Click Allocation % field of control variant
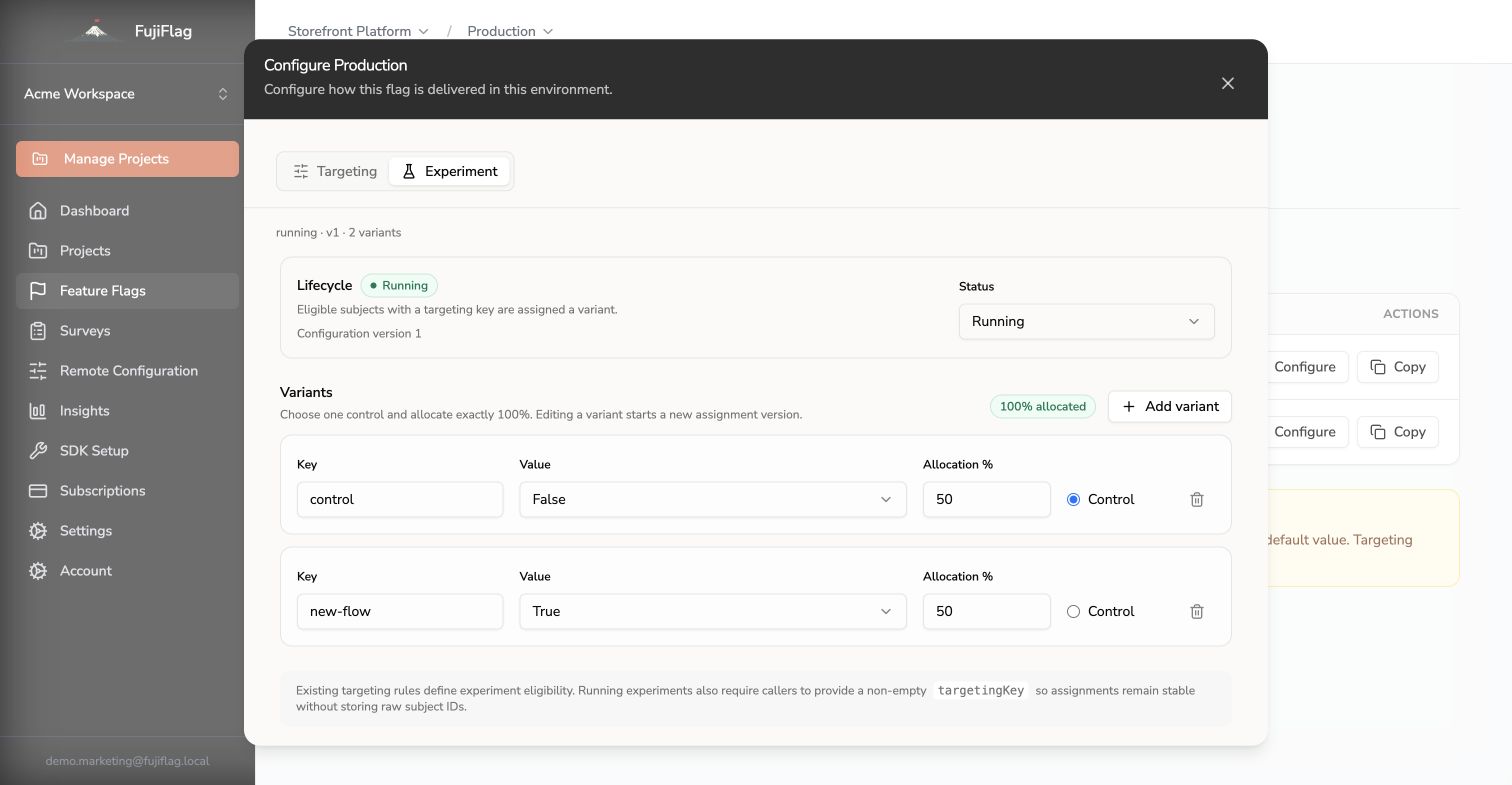This screenshot has height=785, width=1512. point(986,499)
